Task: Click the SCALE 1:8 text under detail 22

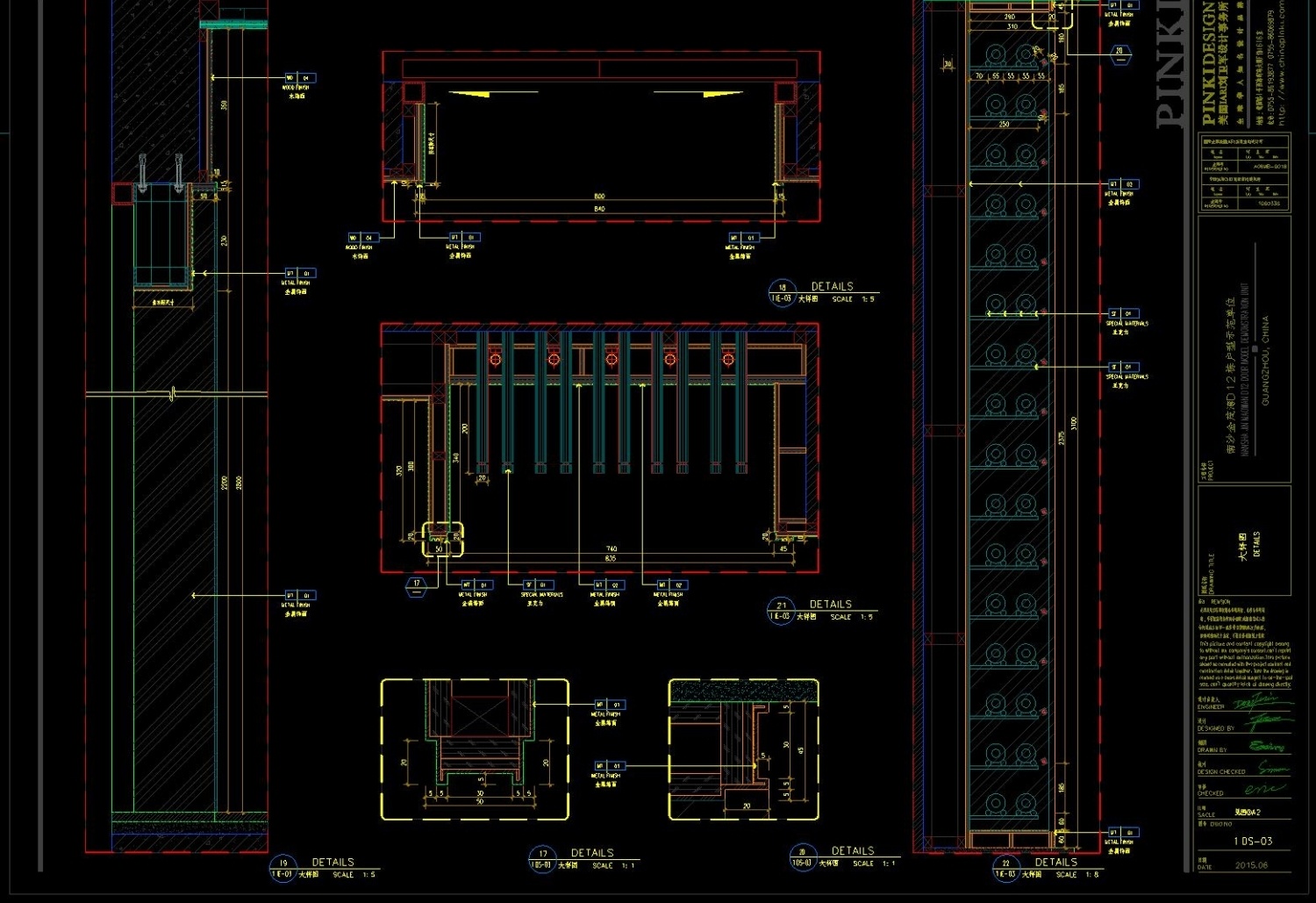Action: pyautogui.click(x=1077, y=874)
